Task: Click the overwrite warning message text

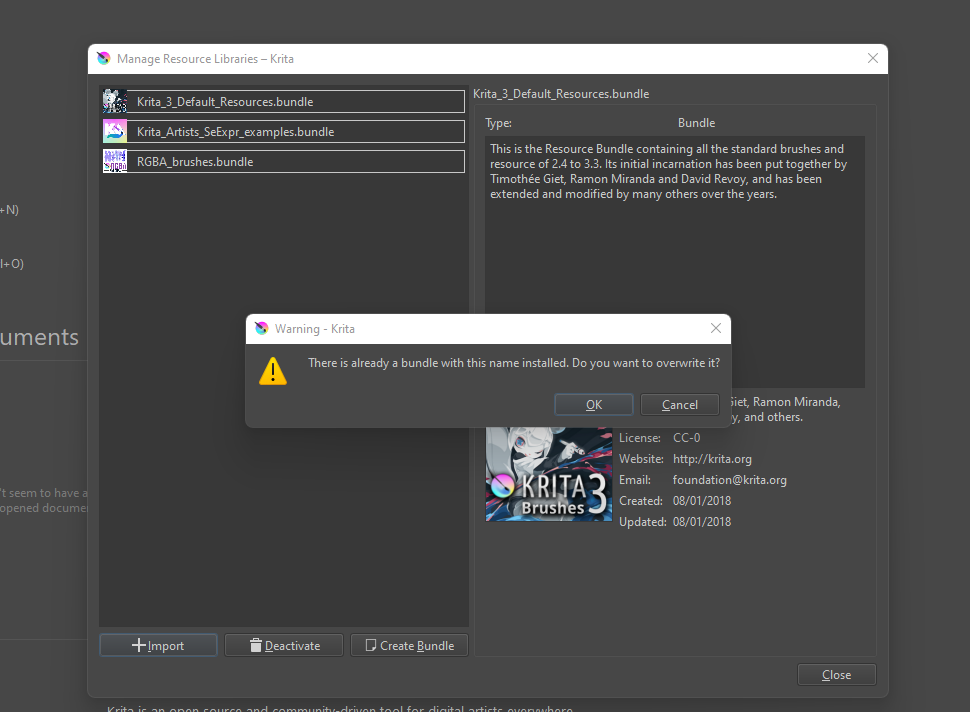Action: tap(513, 363)
